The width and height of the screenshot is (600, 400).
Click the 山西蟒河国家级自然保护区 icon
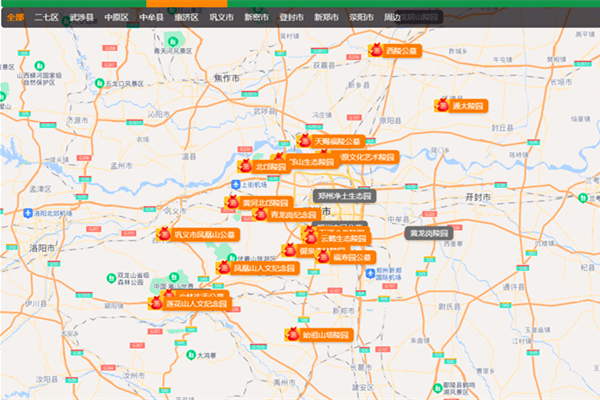(x=39, y=66)
